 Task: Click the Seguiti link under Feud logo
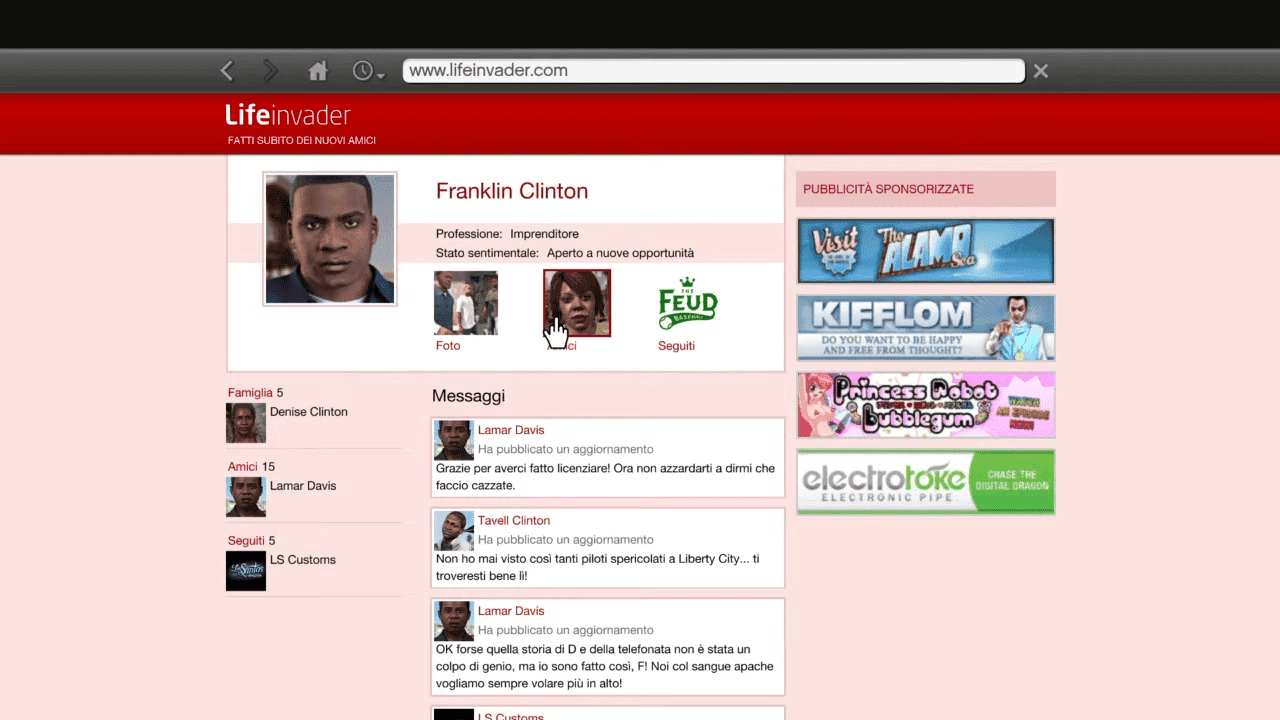pyautogui.click(x=676, y=346)
